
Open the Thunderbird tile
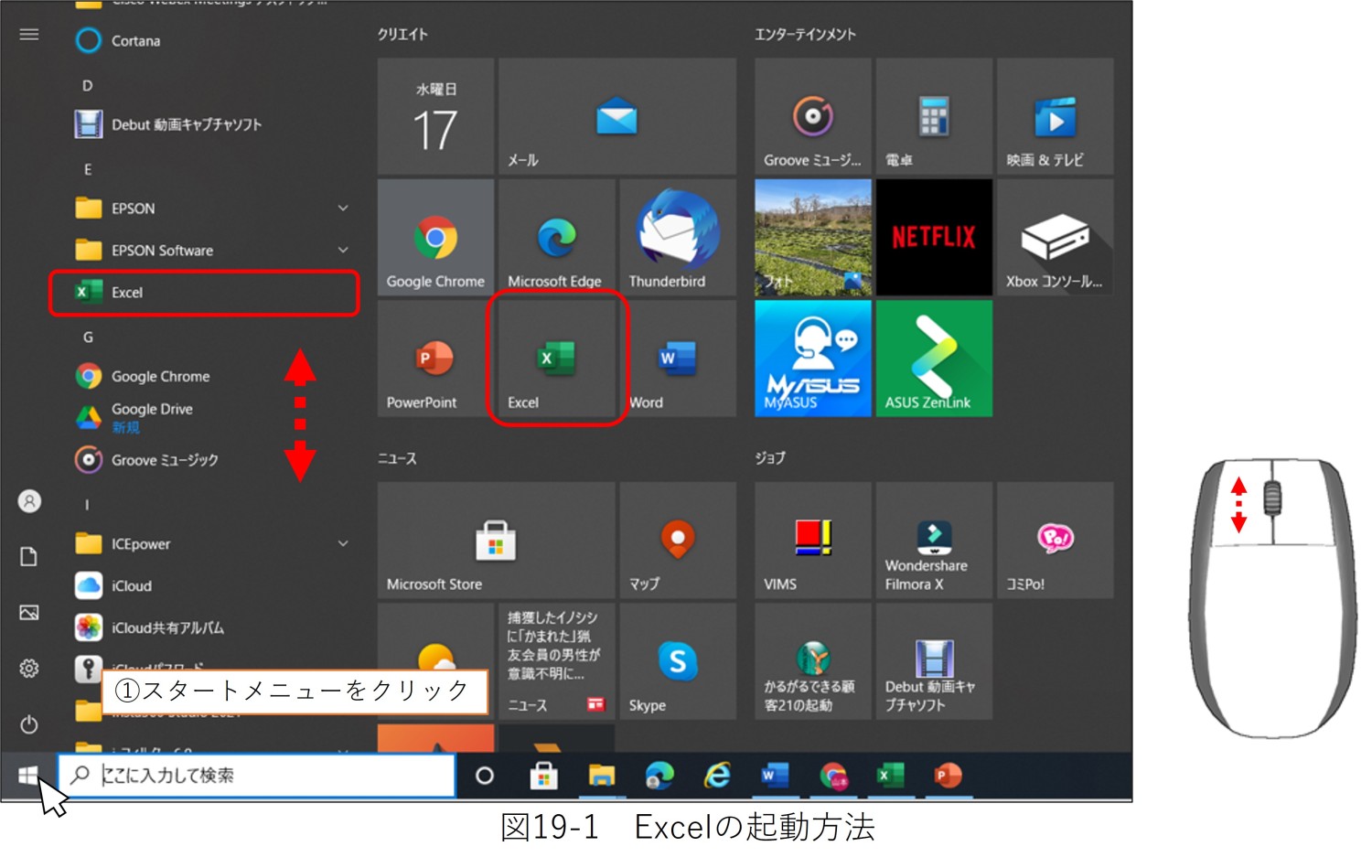pyautogui.click(x=678, y=238)
